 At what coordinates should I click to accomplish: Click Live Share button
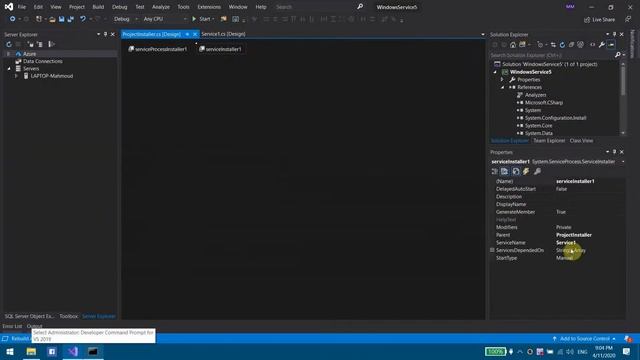tap(599, 20)
